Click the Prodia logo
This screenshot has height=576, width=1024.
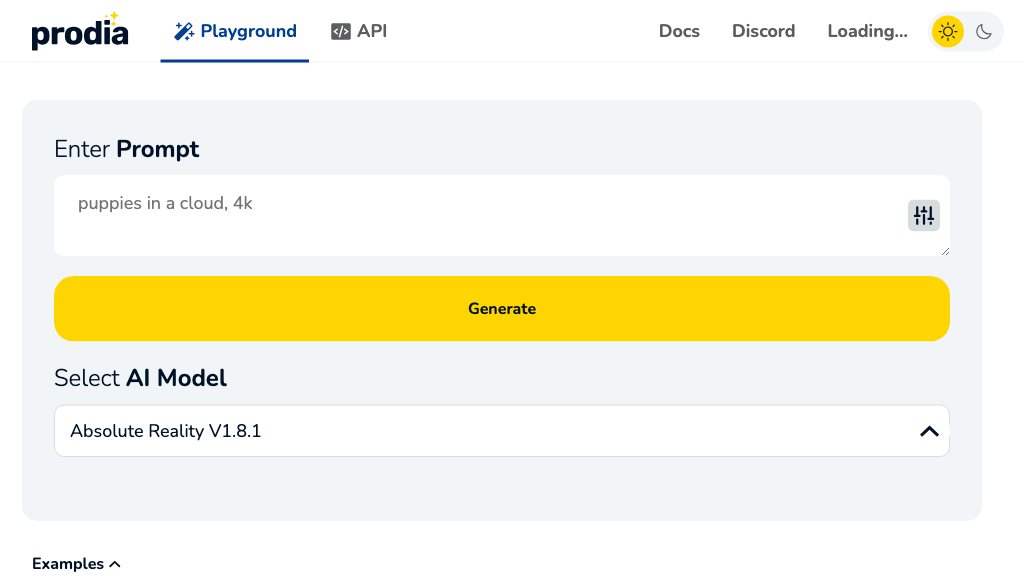coord(80,32)
